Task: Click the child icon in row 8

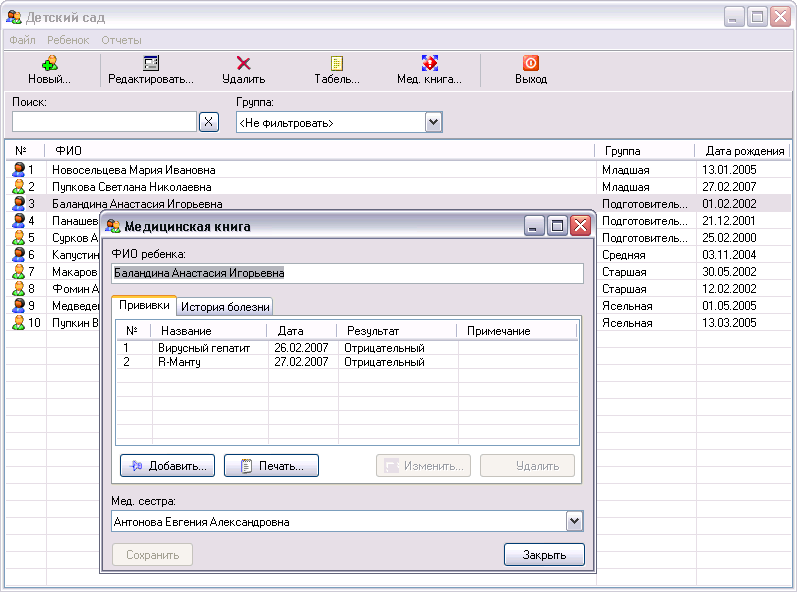Action: pos(19,288)
